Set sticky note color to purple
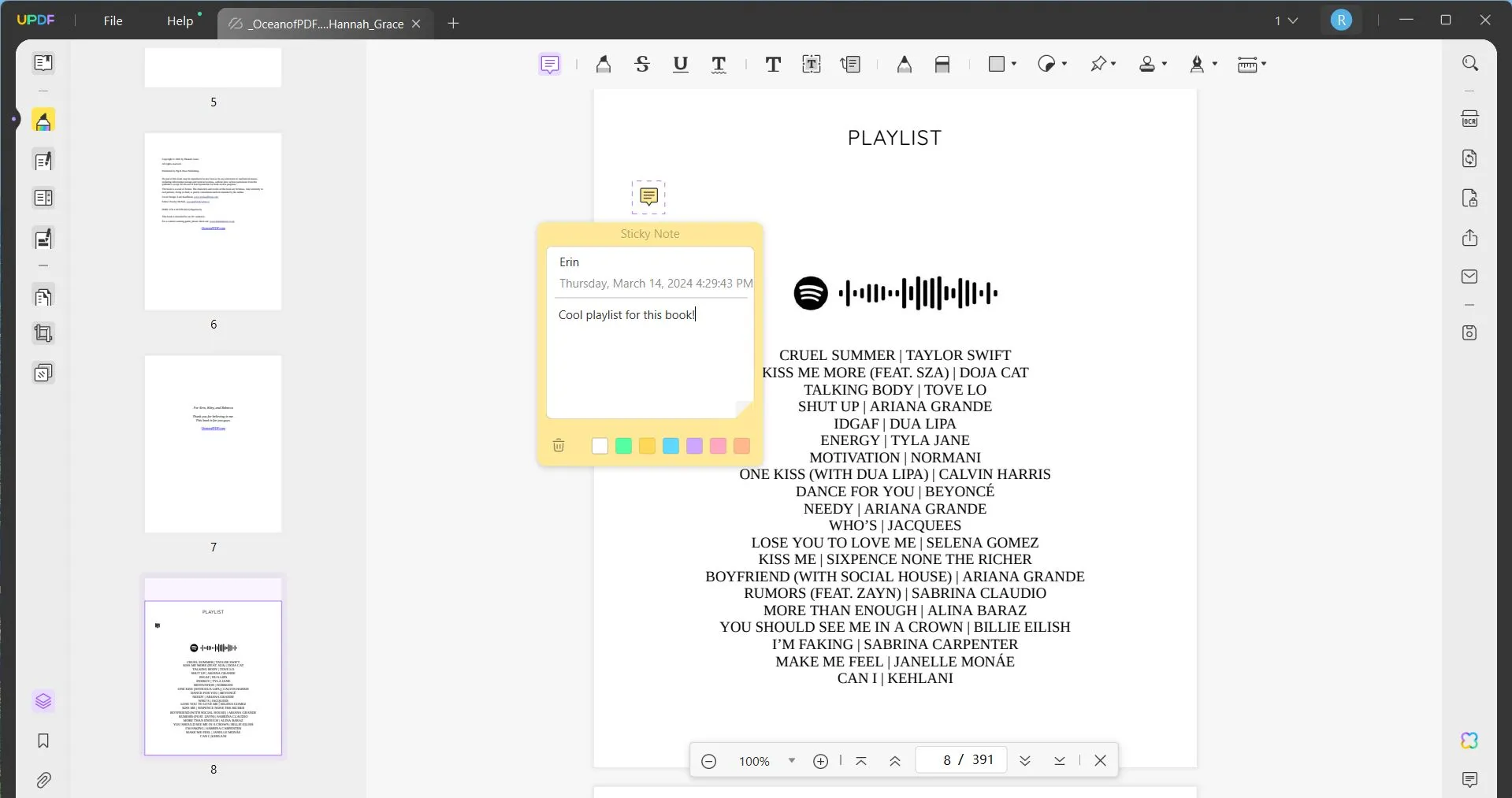This screenshot has width=1512, height=798. click(x=694, y=446)
